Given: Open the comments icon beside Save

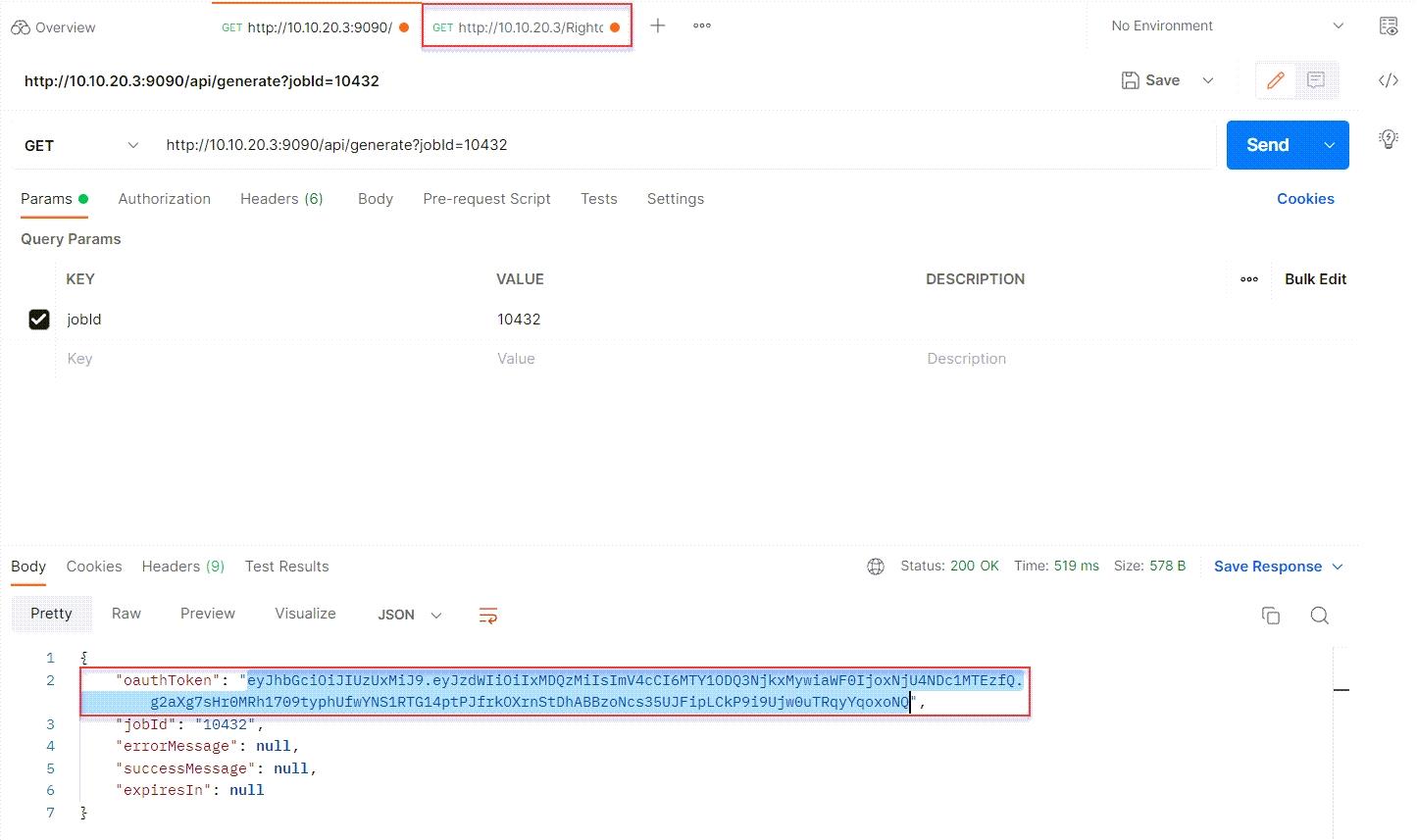Looking at the screenshot, I should [x=1316, y=80].
